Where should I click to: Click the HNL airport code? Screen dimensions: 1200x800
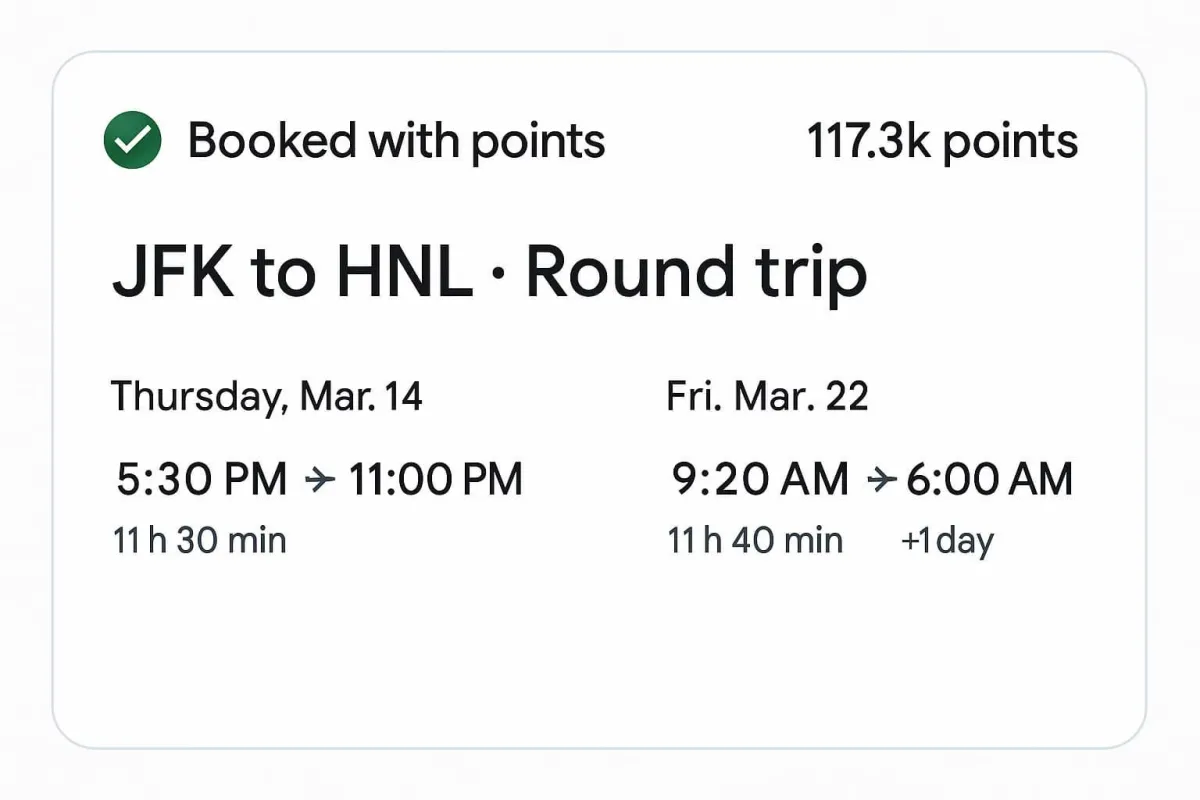[x=405, y=273]
